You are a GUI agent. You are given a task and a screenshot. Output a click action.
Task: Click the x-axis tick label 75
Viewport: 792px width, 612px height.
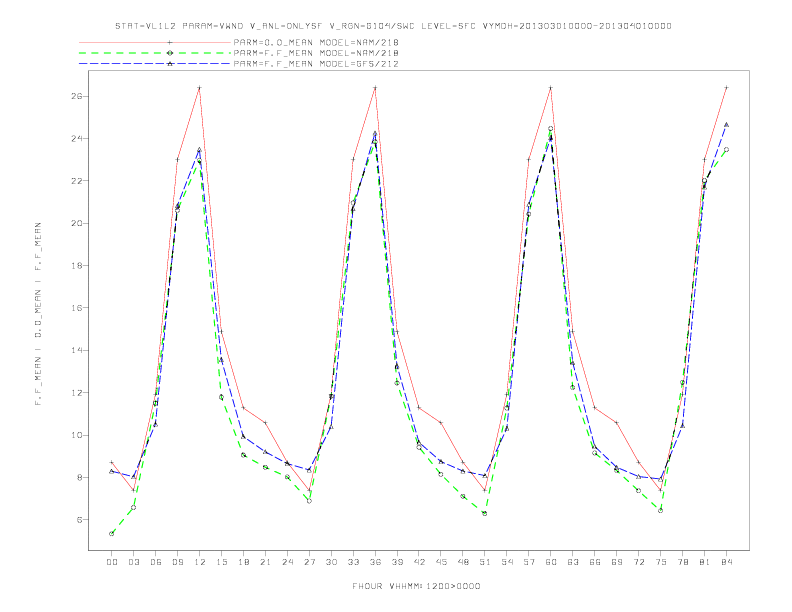[660, 562]
